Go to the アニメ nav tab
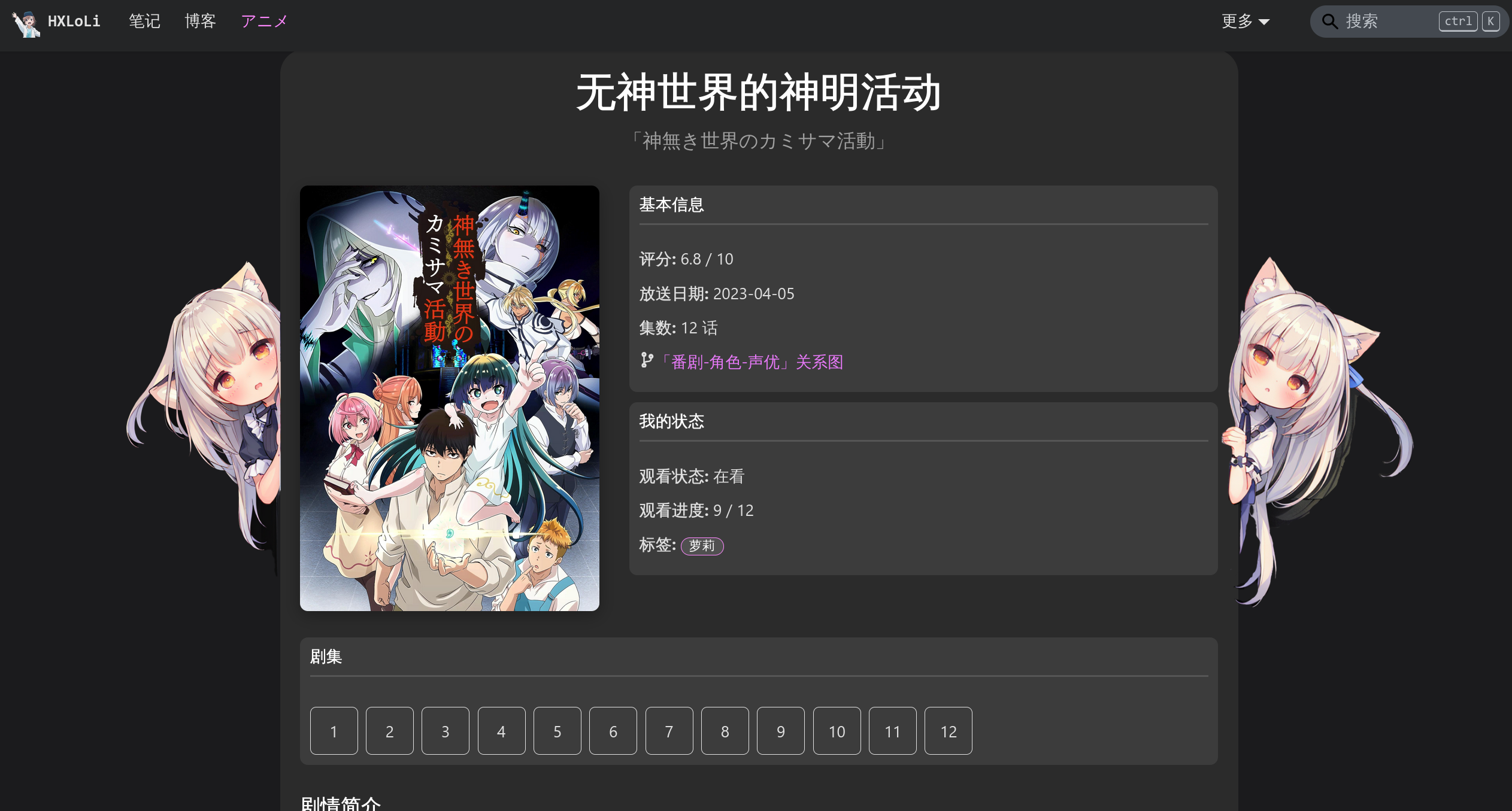The image size is (1512, 811). coord(265,22)
